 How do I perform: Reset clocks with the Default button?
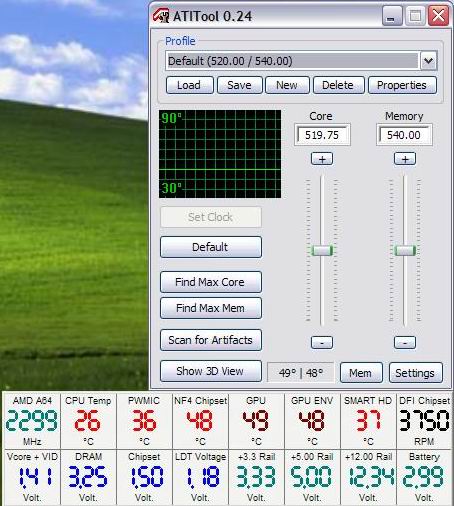click(211, 247)
